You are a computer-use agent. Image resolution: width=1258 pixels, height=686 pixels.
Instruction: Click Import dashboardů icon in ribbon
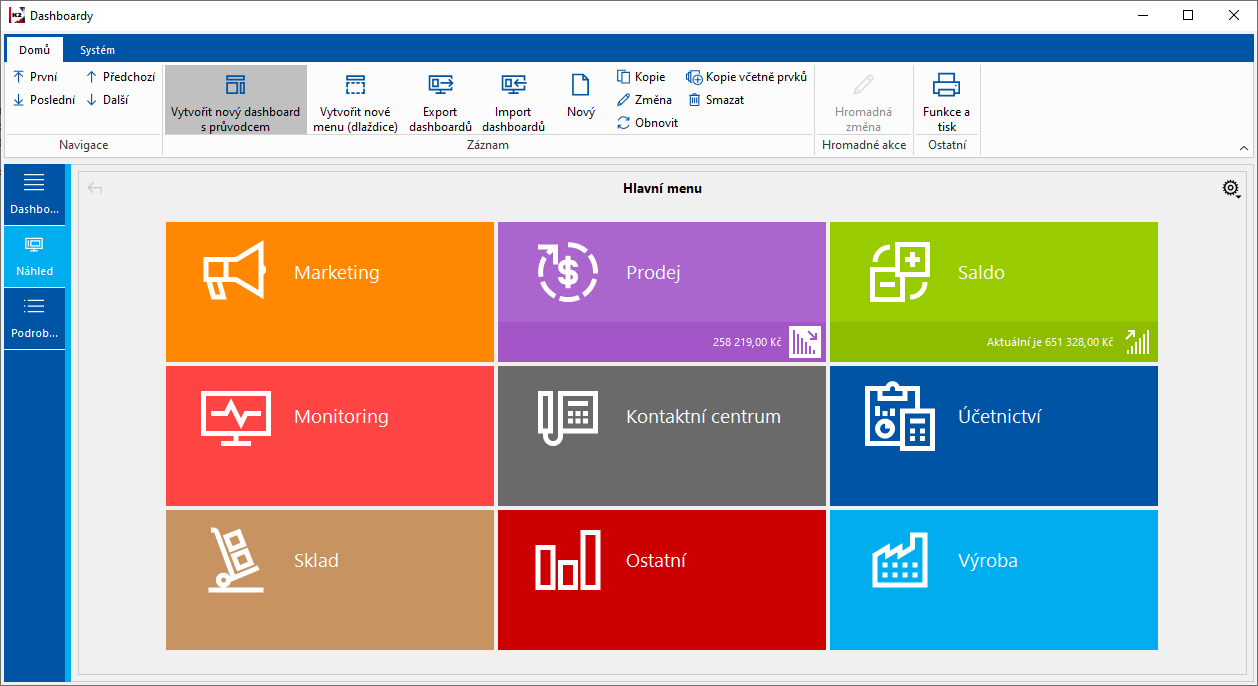point(513,85)
